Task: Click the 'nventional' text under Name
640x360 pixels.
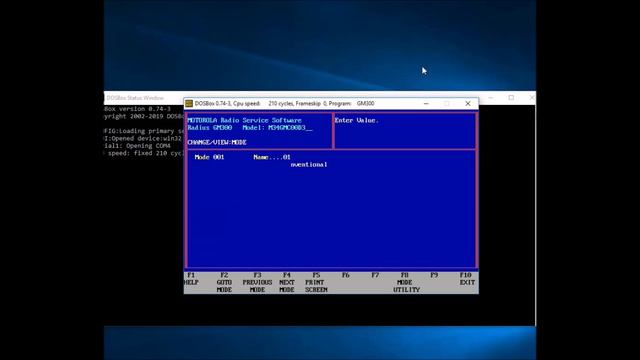Action: point(309,164)
